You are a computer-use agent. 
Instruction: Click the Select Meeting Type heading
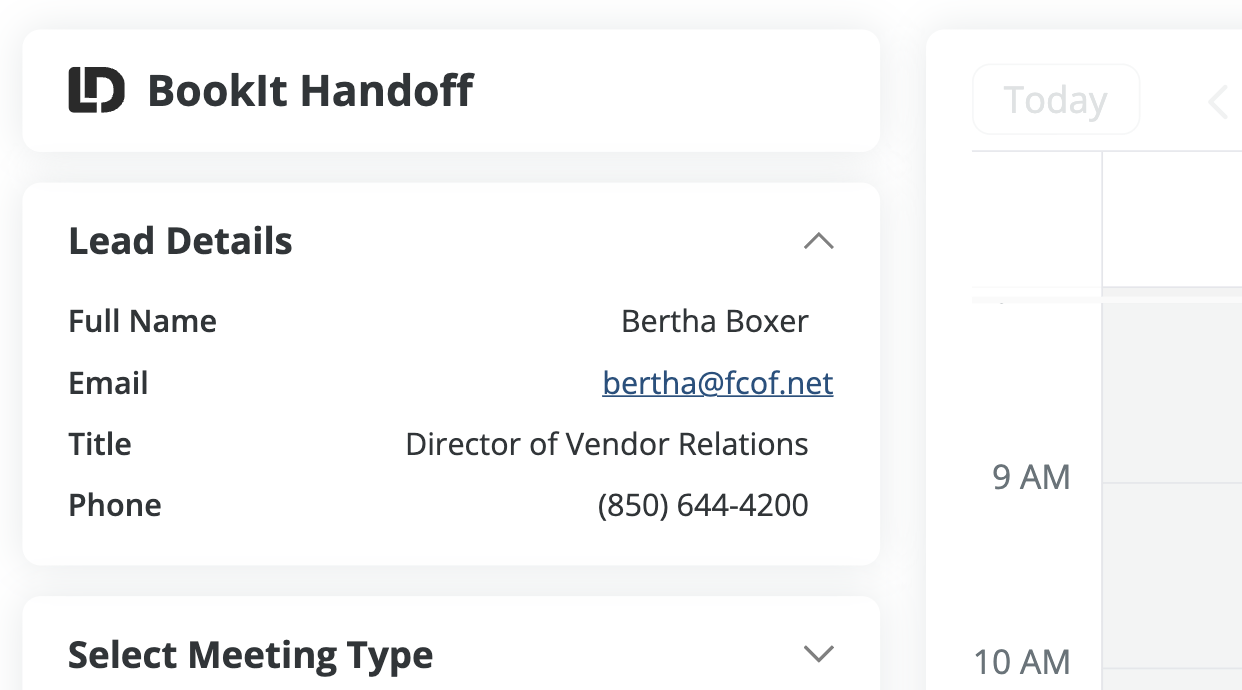tap(250, 655)
